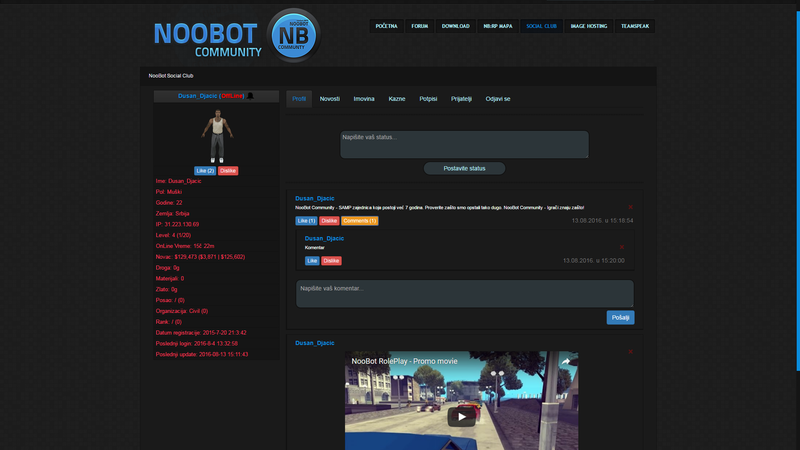Remove the 'Komentar' comment using red X
The width and height of the screenshot is (800, 450).
pos(621,247)
